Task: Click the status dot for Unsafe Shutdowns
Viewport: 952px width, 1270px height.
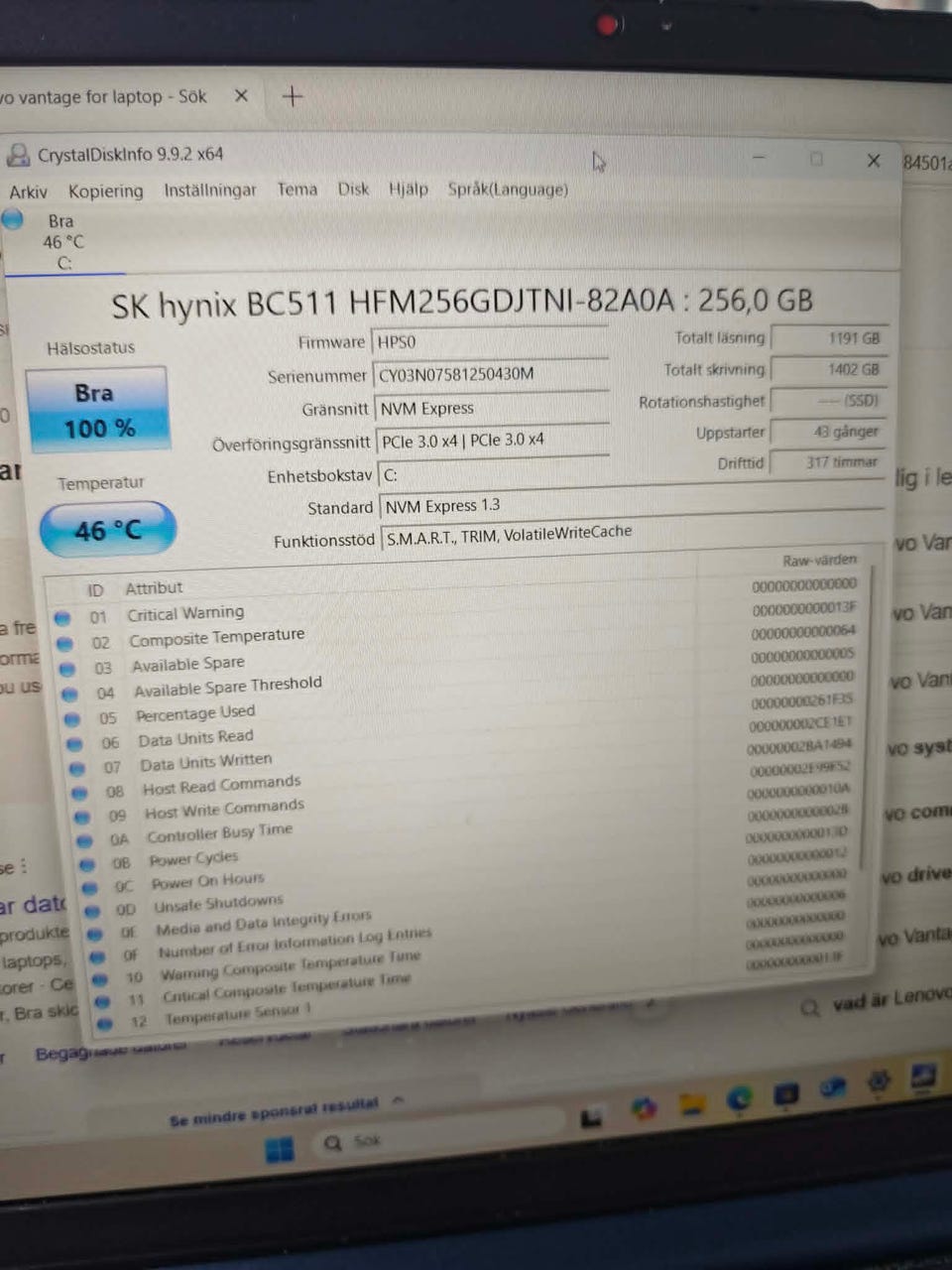Action: click(93, 910)
